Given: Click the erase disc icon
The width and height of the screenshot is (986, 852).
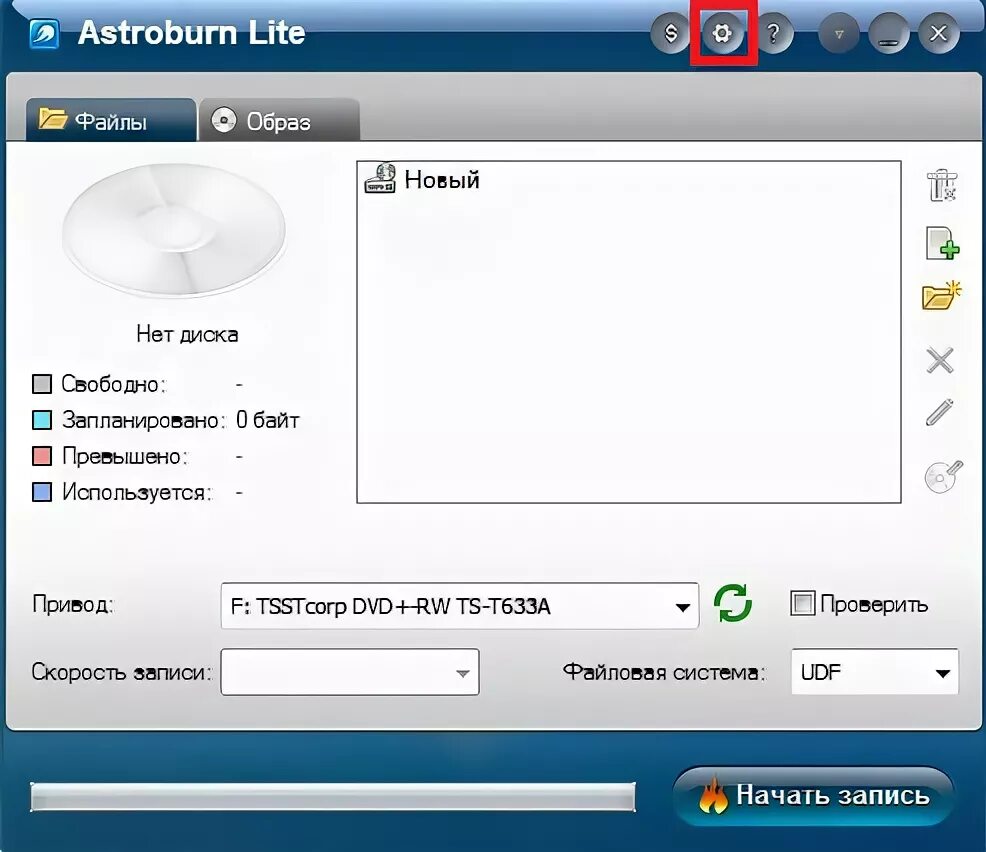Looking at the screenshot, I should tap(943, 477).
